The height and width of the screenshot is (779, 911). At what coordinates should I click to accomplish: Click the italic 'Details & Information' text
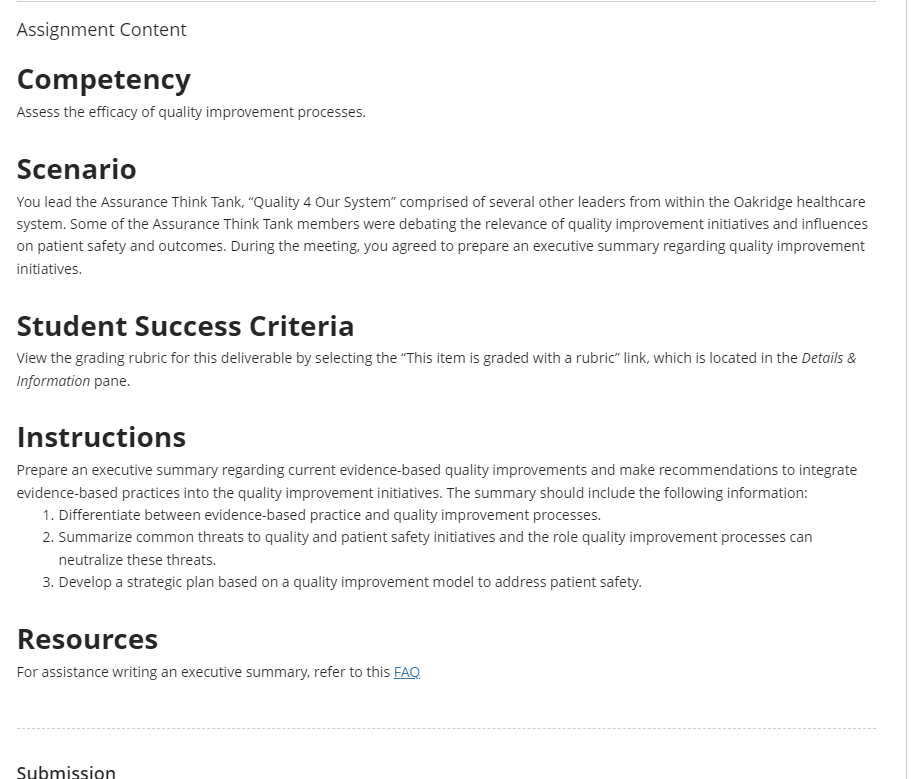(x=436, y=369)
